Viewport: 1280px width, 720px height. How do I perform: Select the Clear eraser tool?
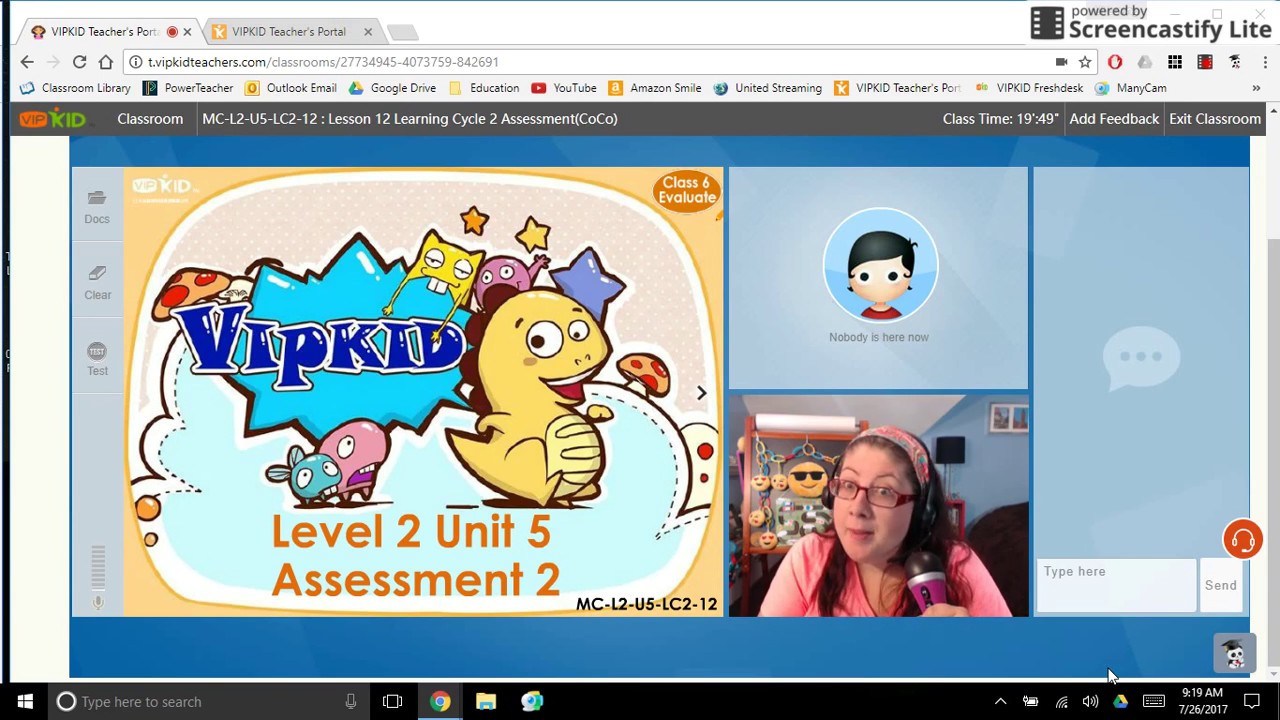[97, 282]
